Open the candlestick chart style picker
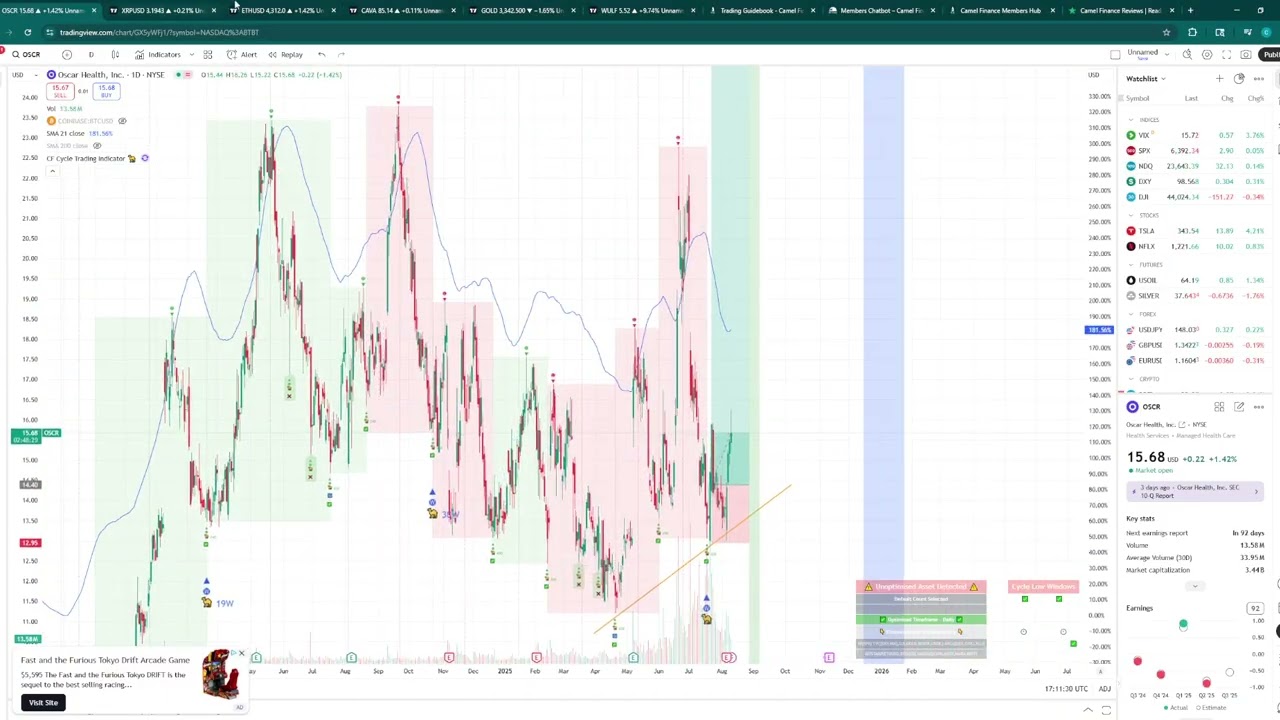 coord(115,54)
